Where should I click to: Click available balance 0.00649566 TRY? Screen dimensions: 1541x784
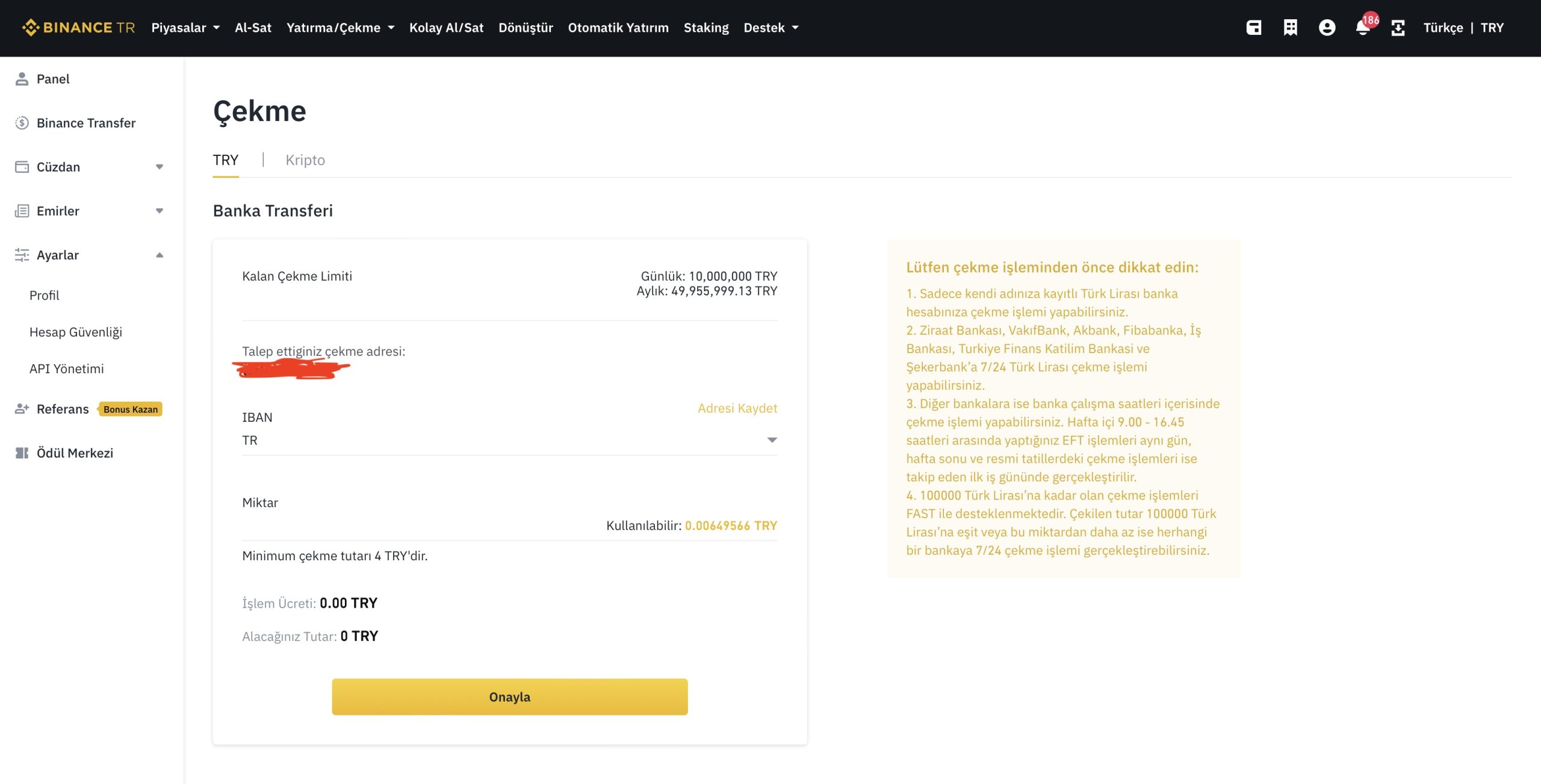point(730,525)
